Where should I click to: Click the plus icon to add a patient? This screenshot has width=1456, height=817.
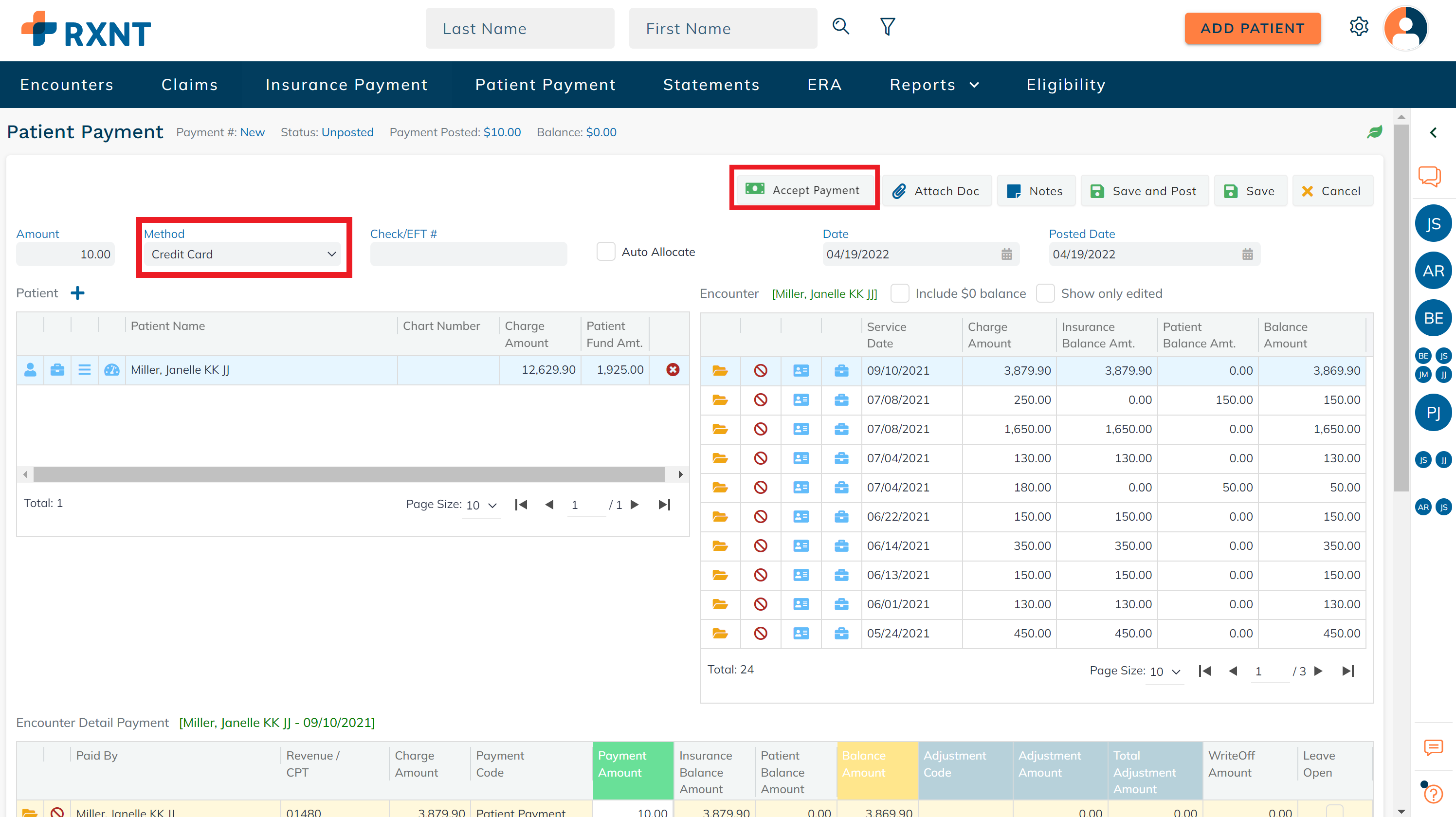[77, 293]
